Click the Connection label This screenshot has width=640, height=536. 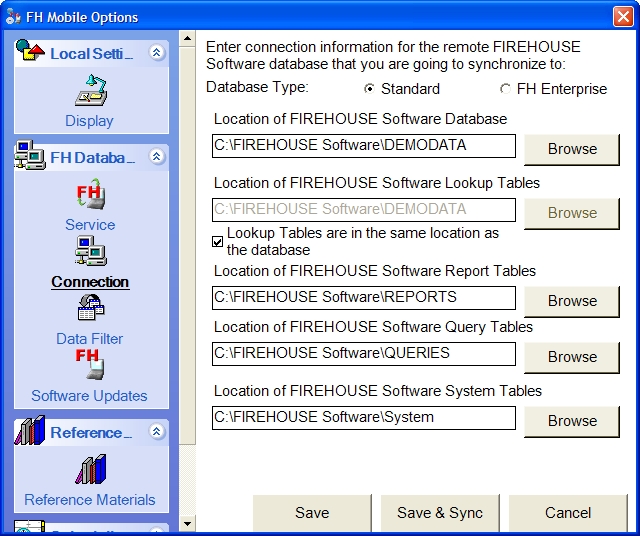[90, 282]
